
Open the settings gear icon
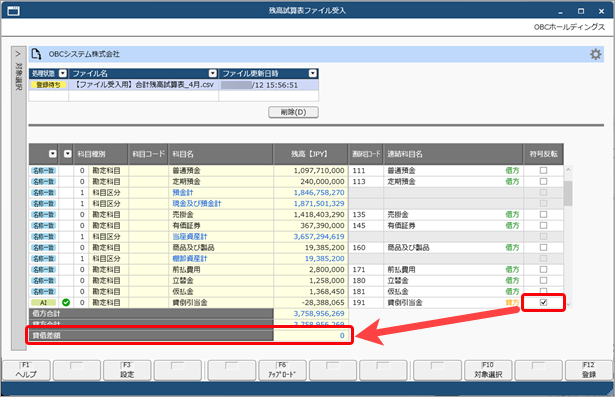(595, 54)
